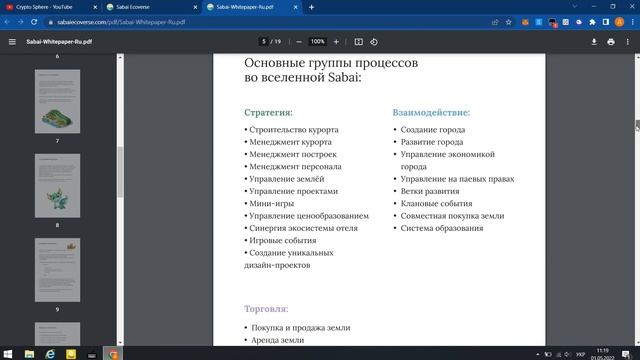Click thumbnail panel scroll down arrow
This screenshot has height=360, width=640.
(120, 342)
